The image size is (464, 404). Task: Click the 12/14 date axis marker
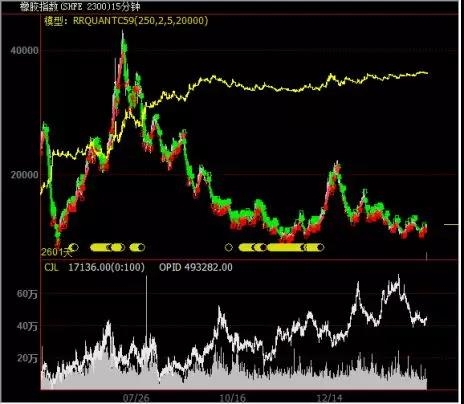329,398
